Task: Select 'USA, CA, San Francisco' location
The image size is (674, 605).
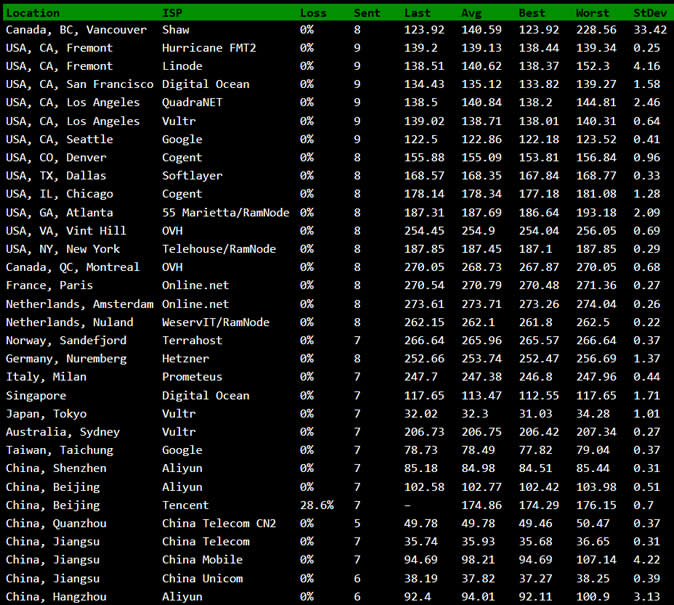Action: (x=80, y=84)
